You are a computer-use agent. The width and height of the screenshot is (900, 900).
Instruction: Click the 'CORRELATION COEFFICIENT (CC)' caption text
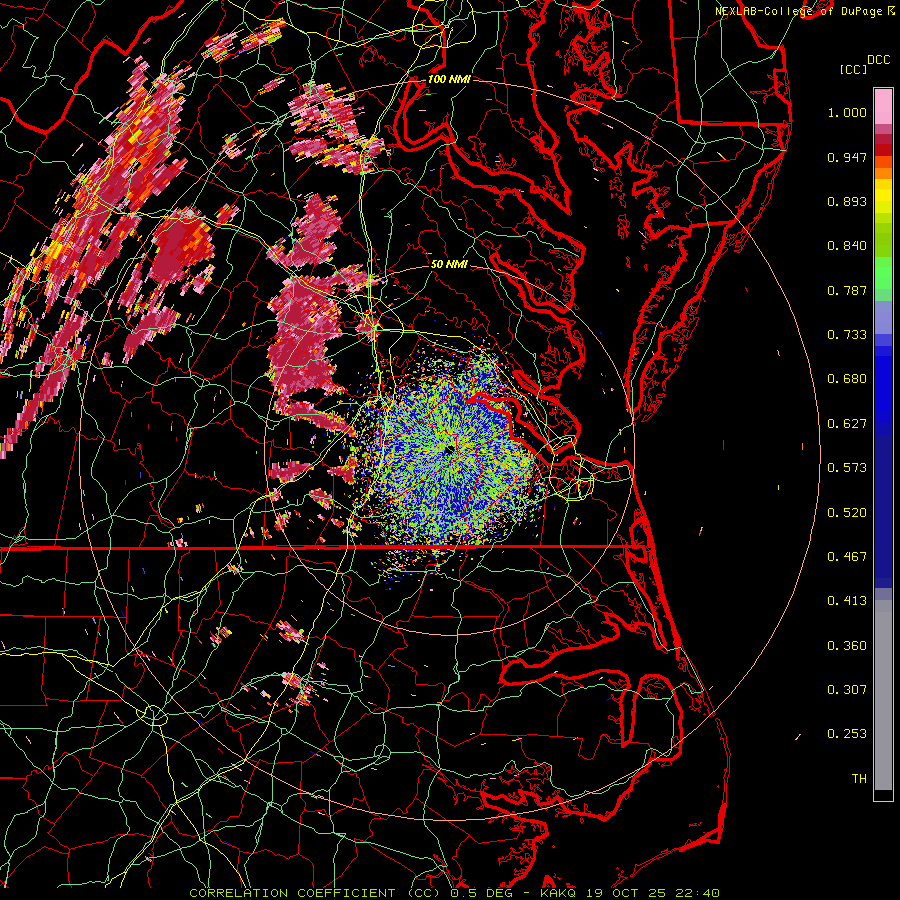(315, 893)
